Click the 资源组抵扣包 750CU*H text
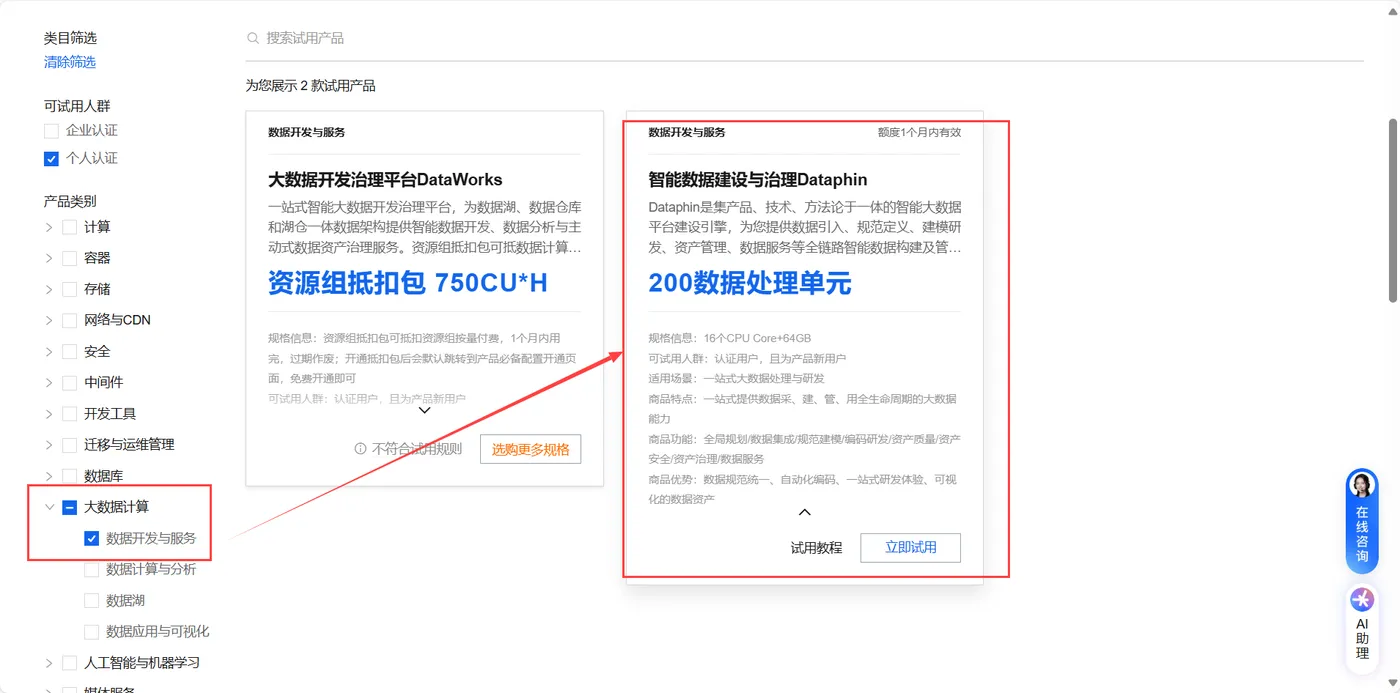Viewport: 1400px width, 693px height. tap(408, 283)
